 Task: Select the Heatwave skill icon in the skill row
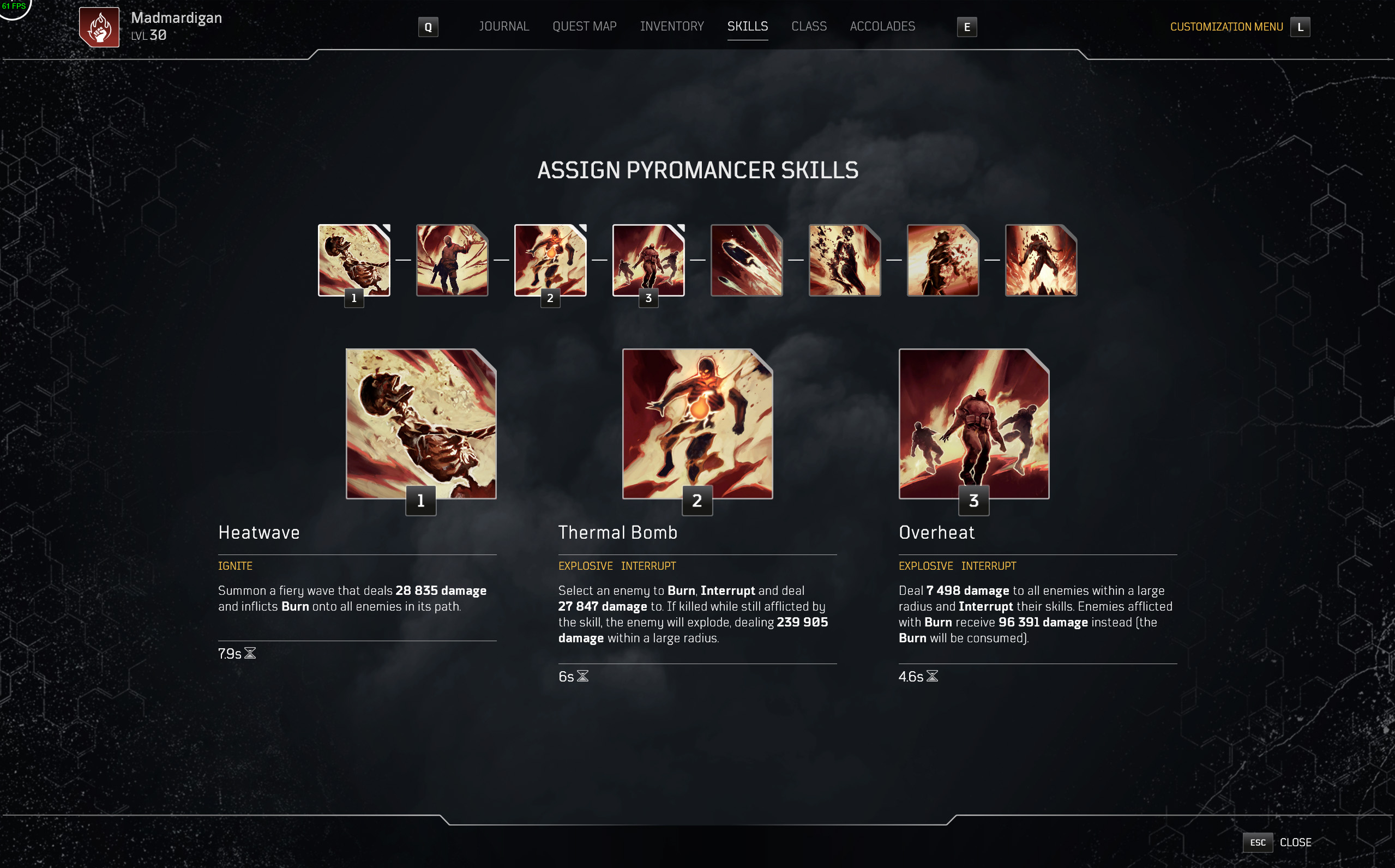(x=354, y=260)
